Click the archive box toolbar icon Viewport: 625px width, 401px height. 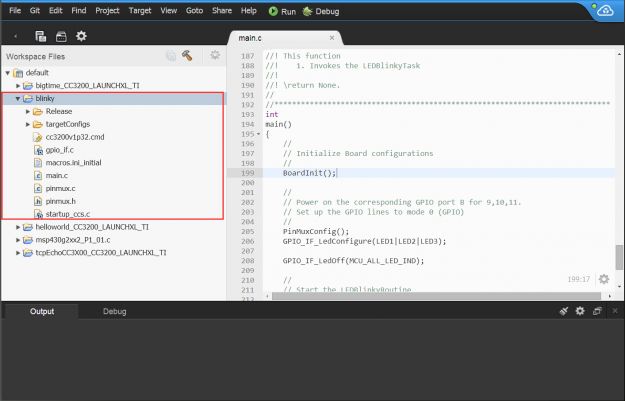click(61, 37)
